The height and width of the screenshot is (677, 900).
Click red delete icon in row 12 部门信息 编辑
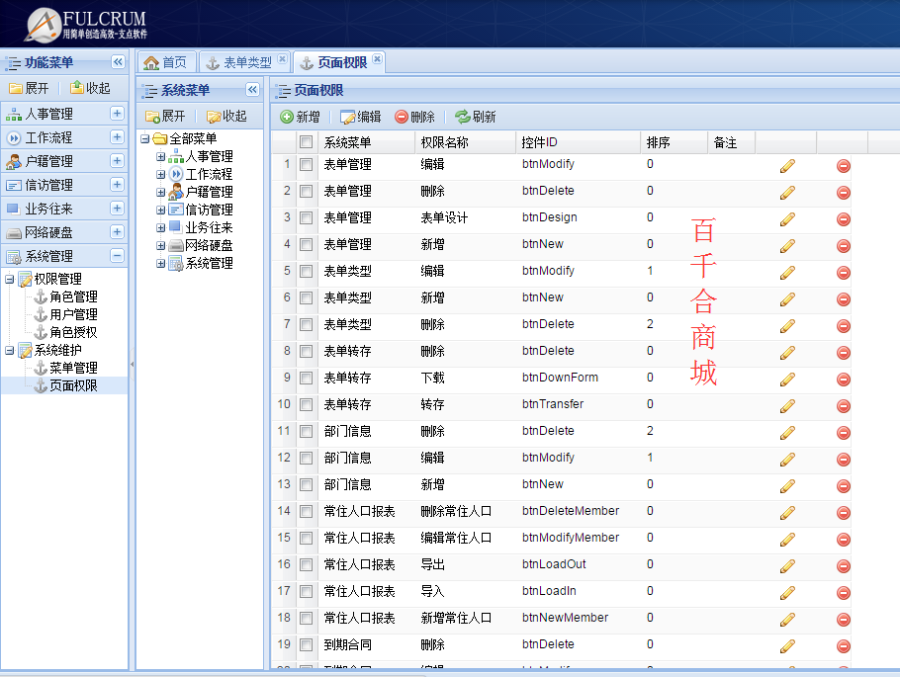[843, 459]
